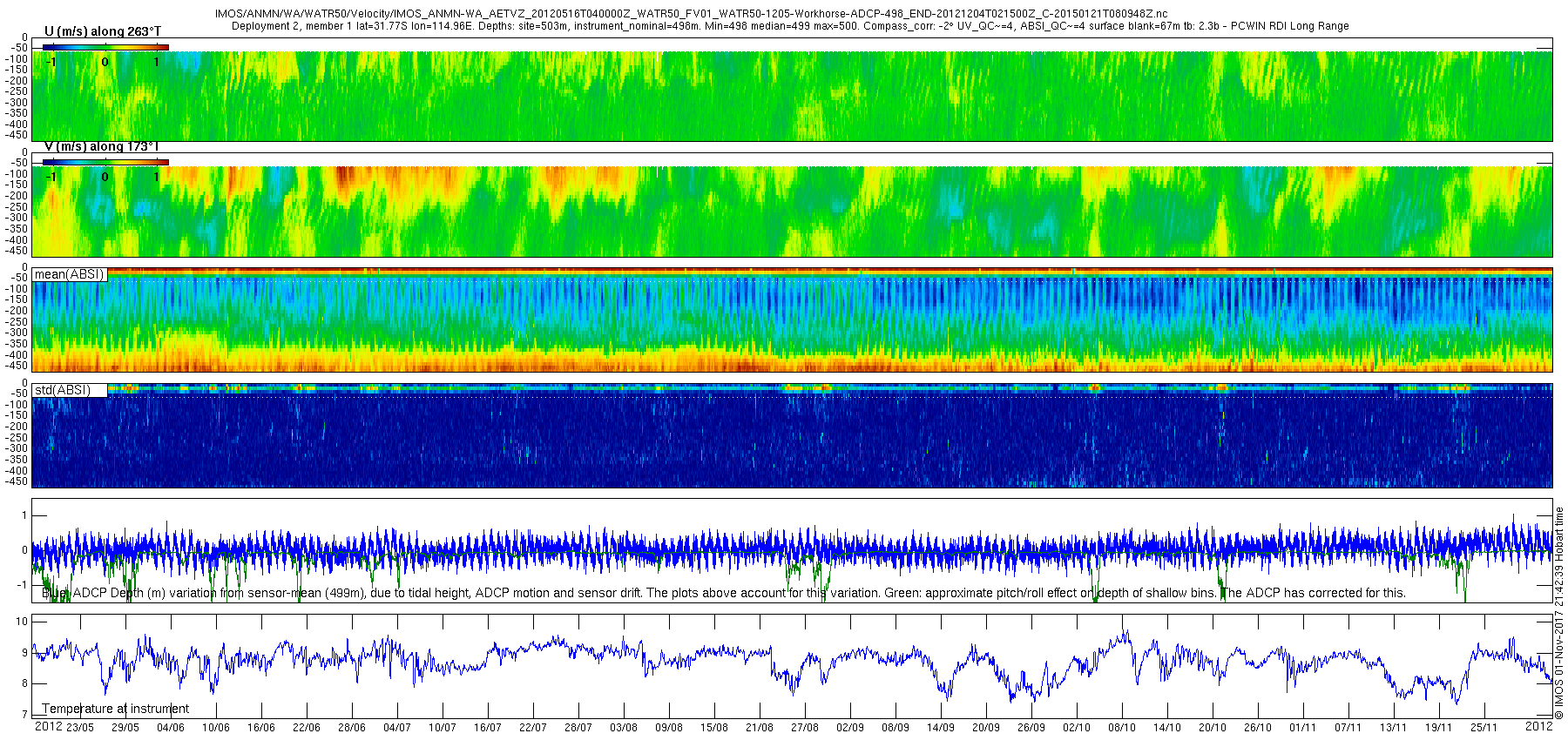Click the '03/08' date tick label
Image resolution: width=1568 pixels, height=740 pixels.
pyautogui.click(x=624, y=728)
